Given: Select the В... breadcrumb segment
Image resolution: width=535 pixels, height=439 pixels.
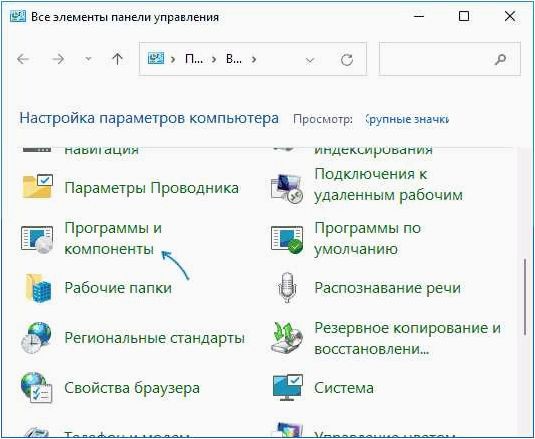Looking at the screenshot, I should coord(234,59).
